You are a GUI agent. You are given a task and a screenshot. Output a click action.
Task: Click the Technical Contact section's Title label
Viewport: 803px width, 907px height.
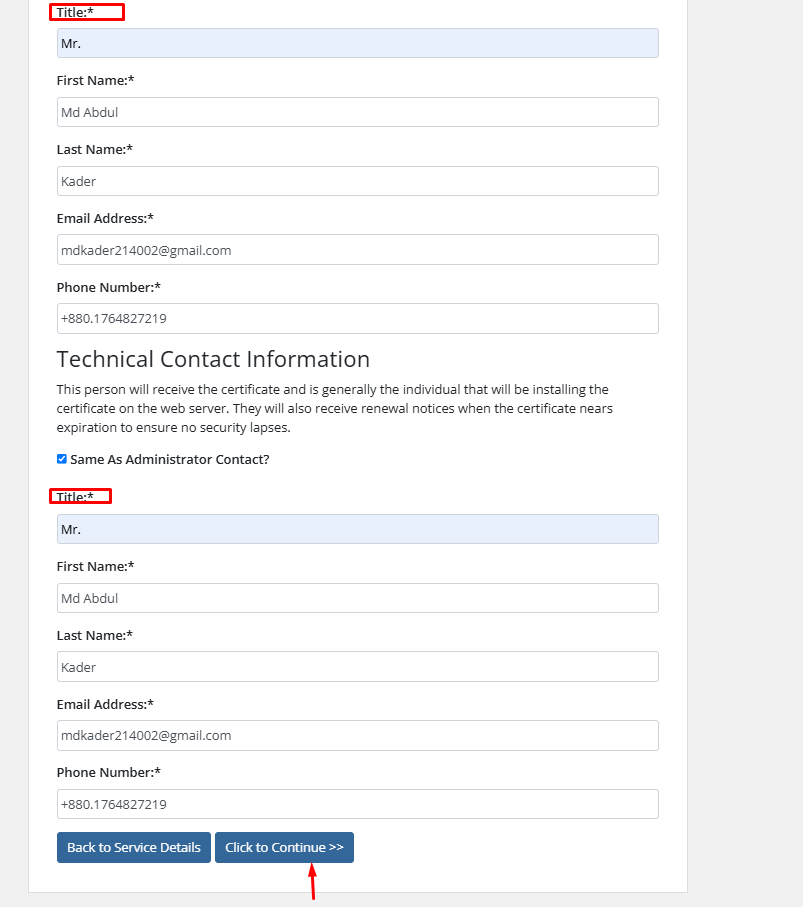[75, 497]
